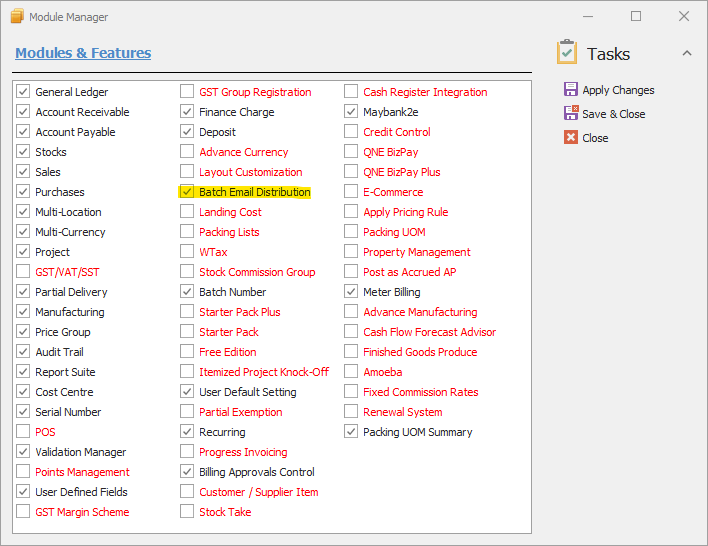The height and width of the screenshot is (546, 708).
Task: Enable the GST/VAT/SST checkbox
Action: click(x=23, y=271)
